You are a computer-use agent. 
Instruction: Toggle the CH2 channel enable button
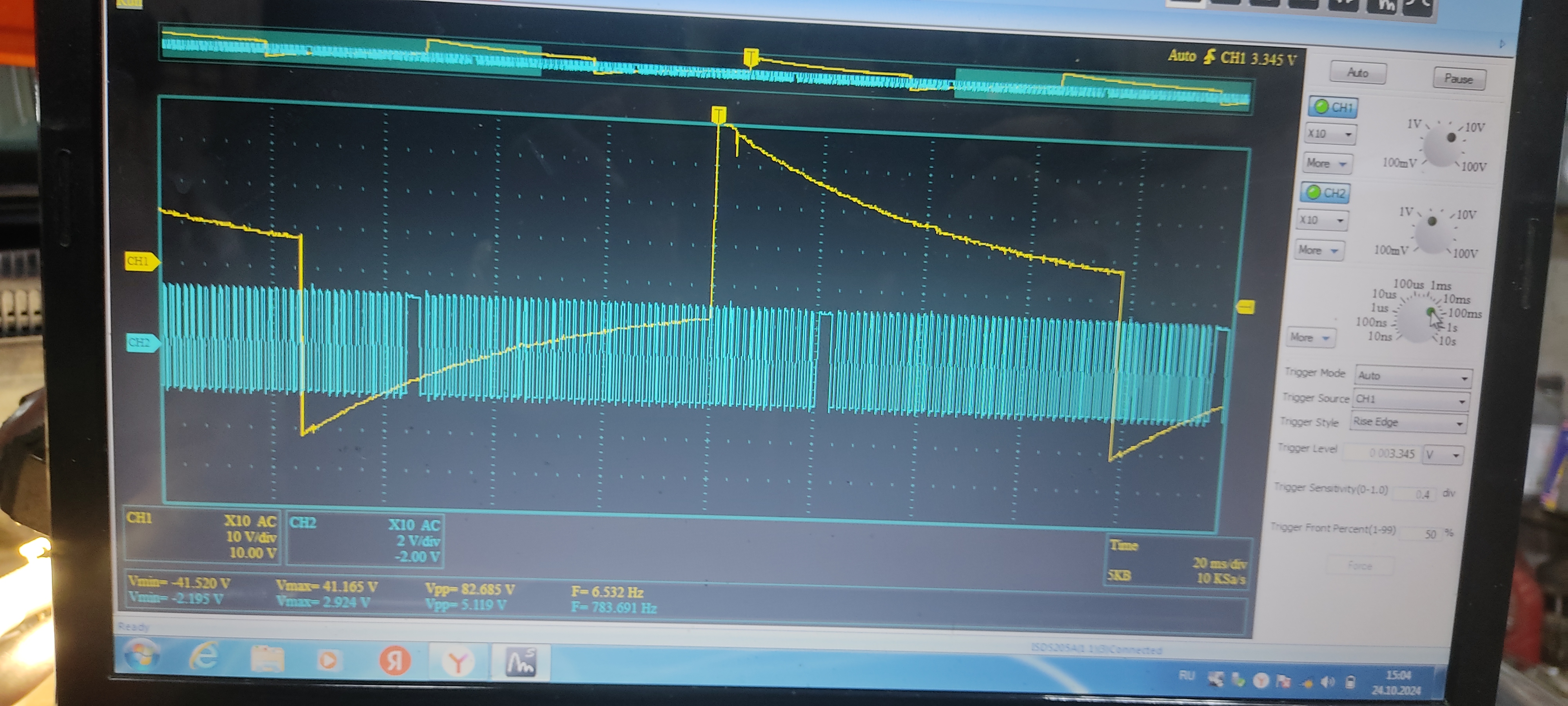(x=1325, y=193)
